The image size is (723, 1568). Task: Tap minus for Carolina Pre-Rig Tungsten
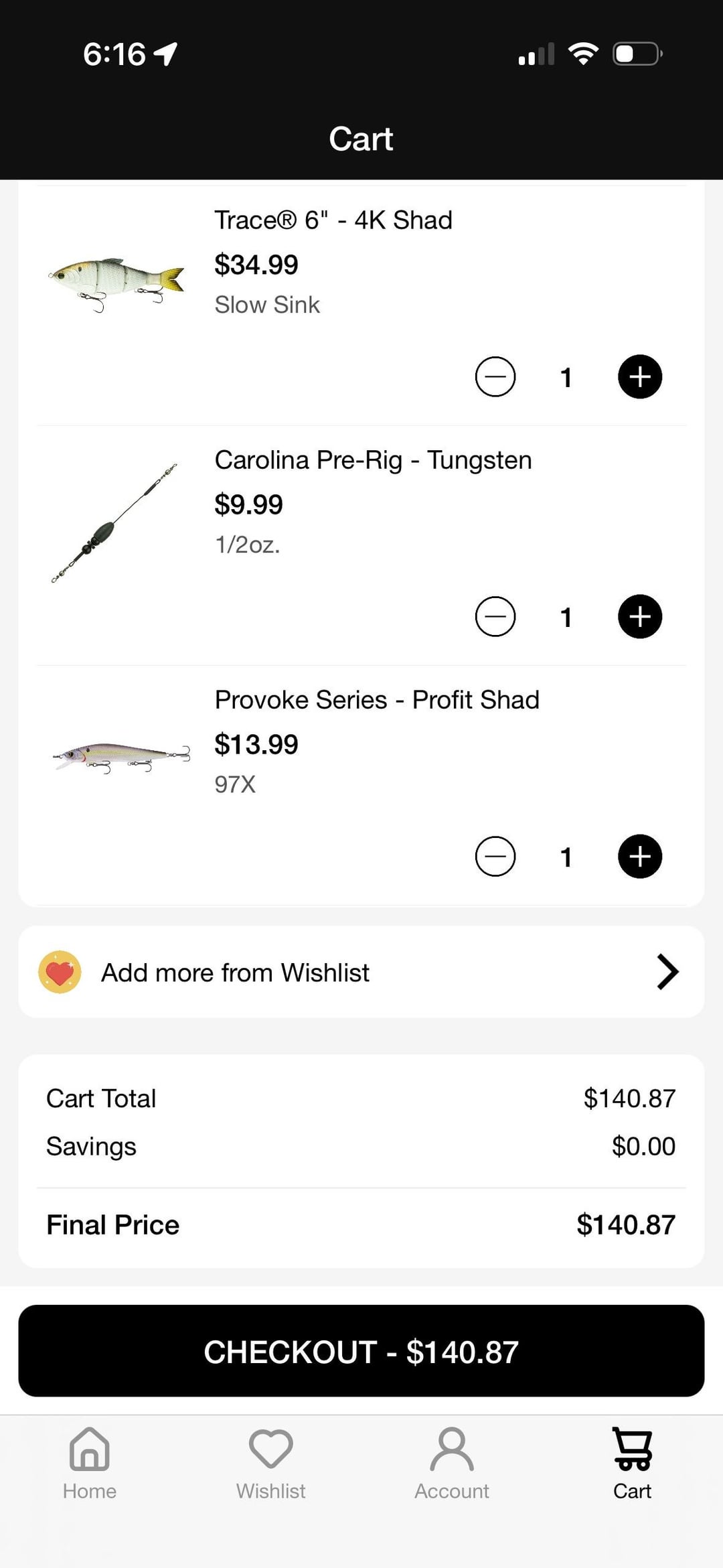(x=495, y=616)
